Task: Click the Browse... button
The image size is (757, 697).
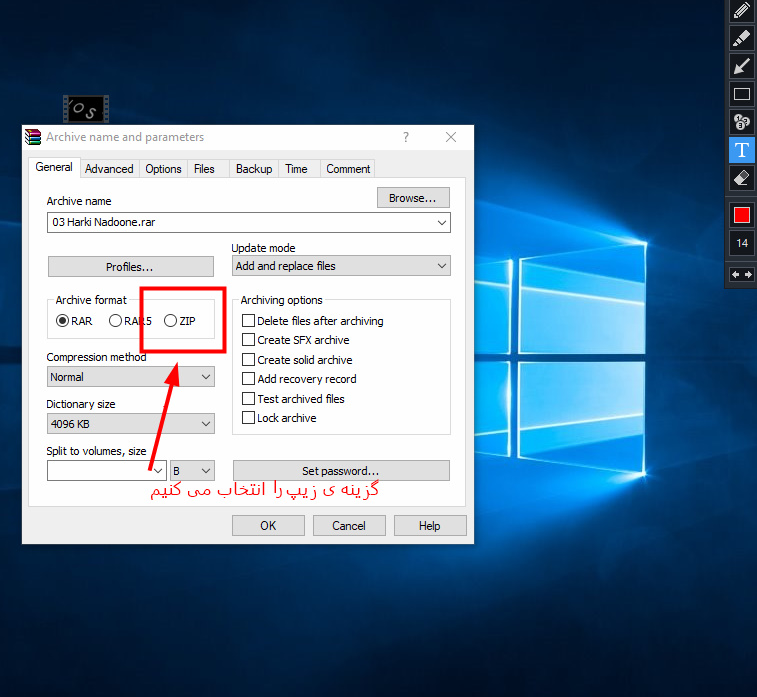Action: [413, 198]
